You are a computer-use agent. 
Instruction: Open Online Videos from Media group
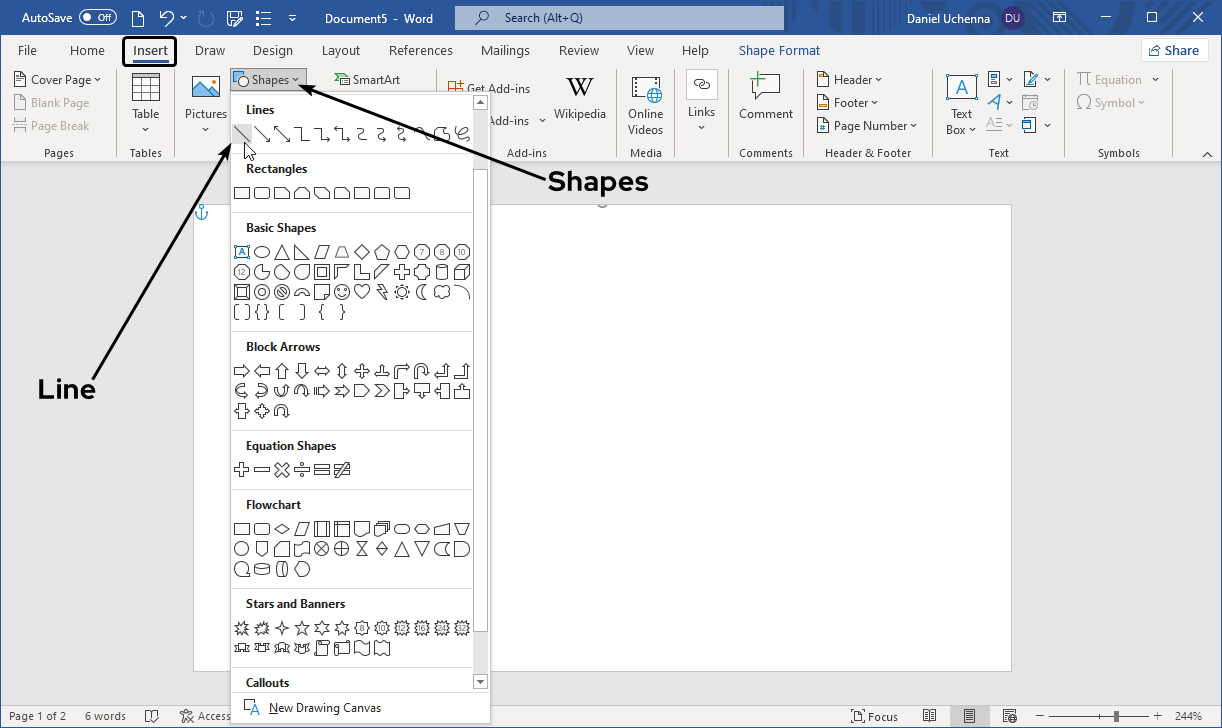(x=645, y=105)
